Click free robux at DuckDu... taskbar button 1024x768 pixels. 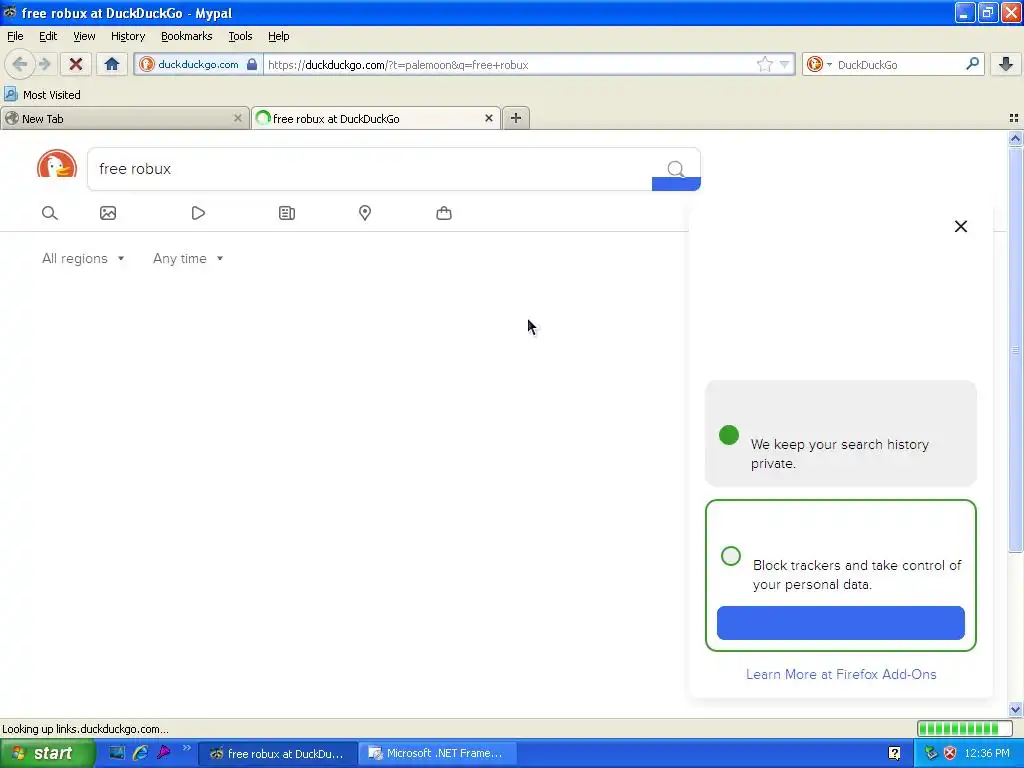pos(278,754)
